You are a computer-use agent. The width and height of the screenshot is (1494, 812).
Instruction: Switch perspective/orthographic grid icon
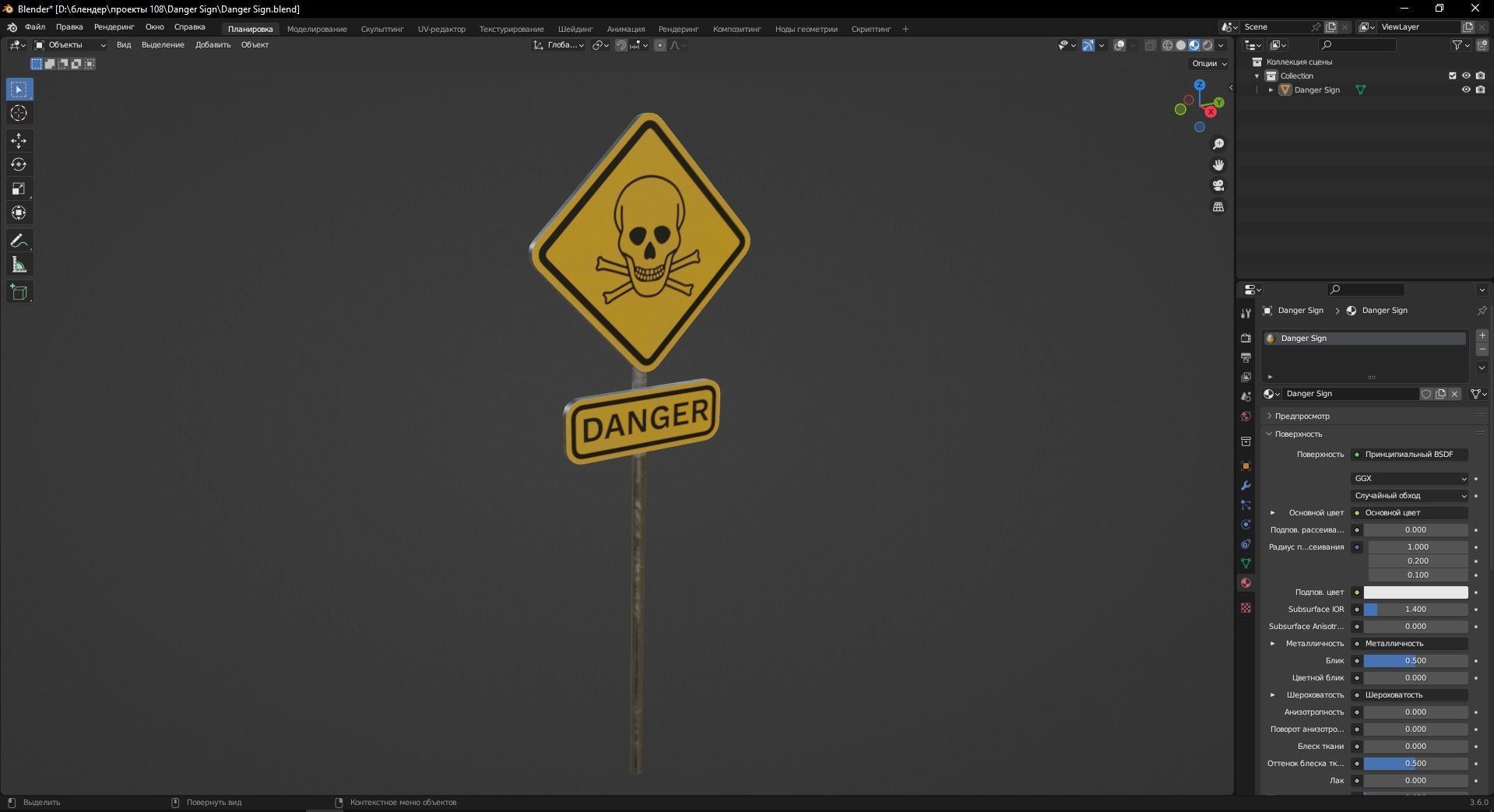[x=1218, y=206]
